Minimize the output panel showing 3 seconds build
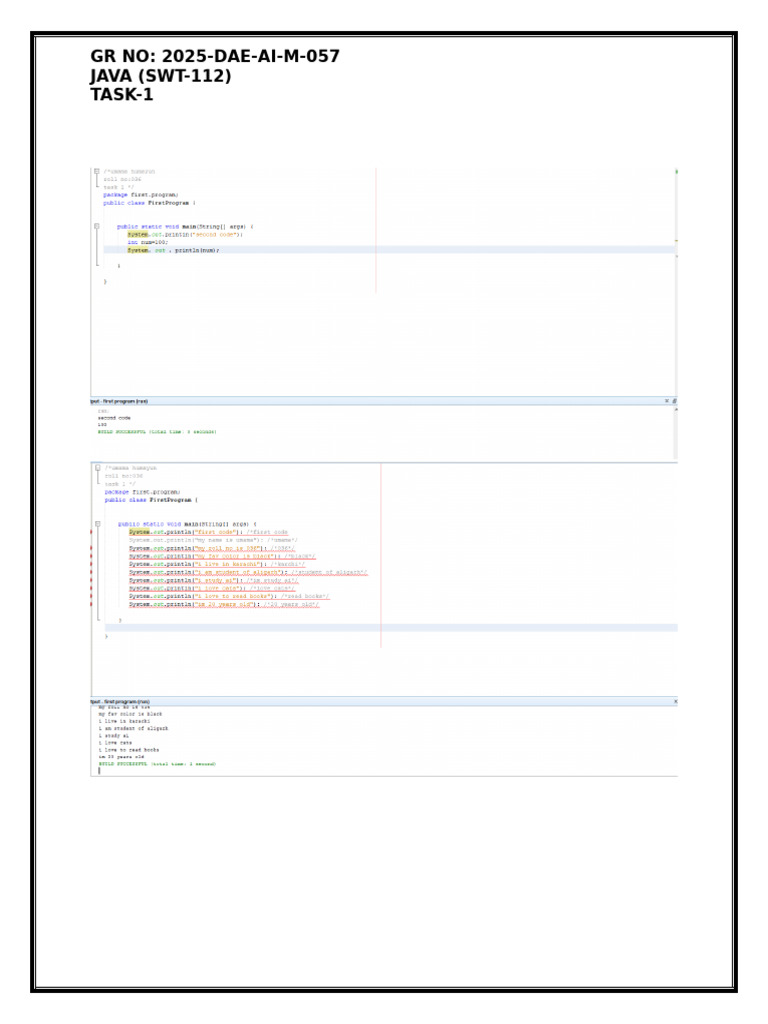Image resolution: width=768 pixels, height=1024 pixels. click(x=675, y=401)
